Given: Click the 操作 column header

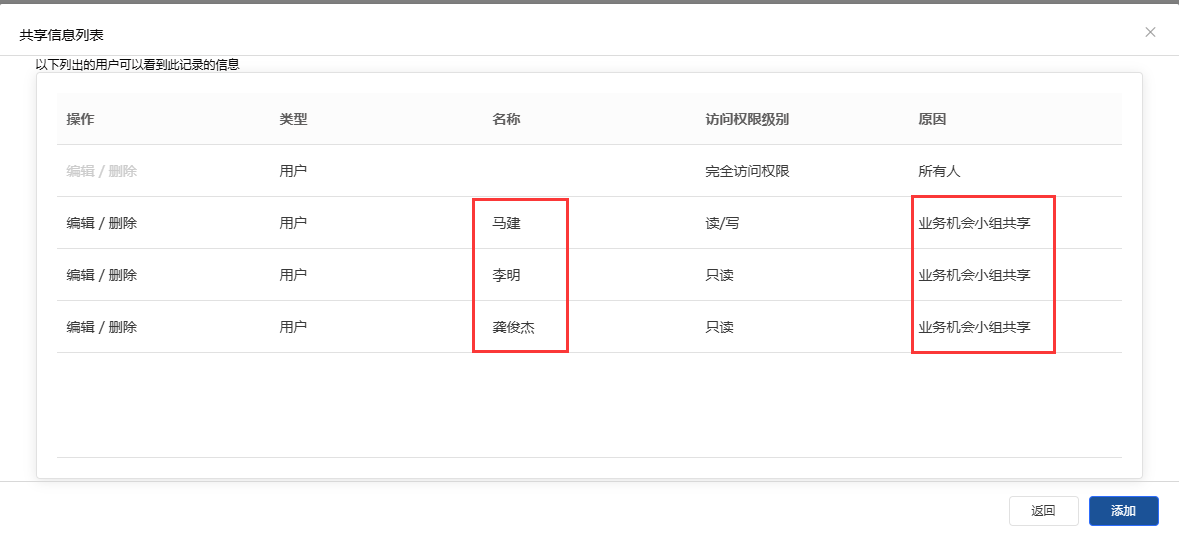Looking at the screenshot, I should point(81,119).
